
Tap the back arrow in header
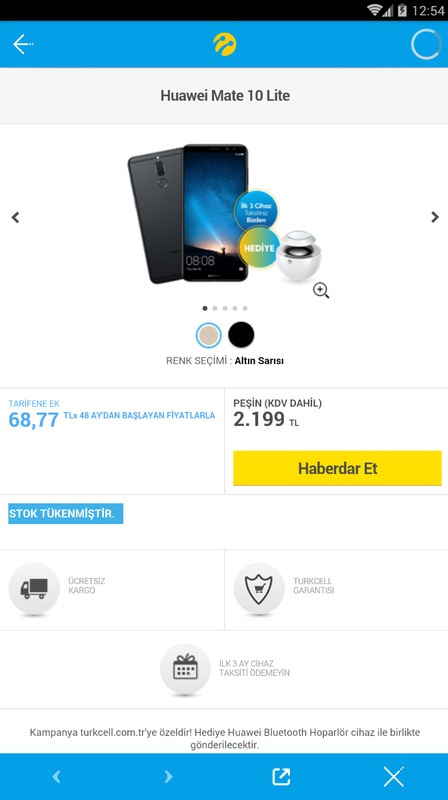23,44
